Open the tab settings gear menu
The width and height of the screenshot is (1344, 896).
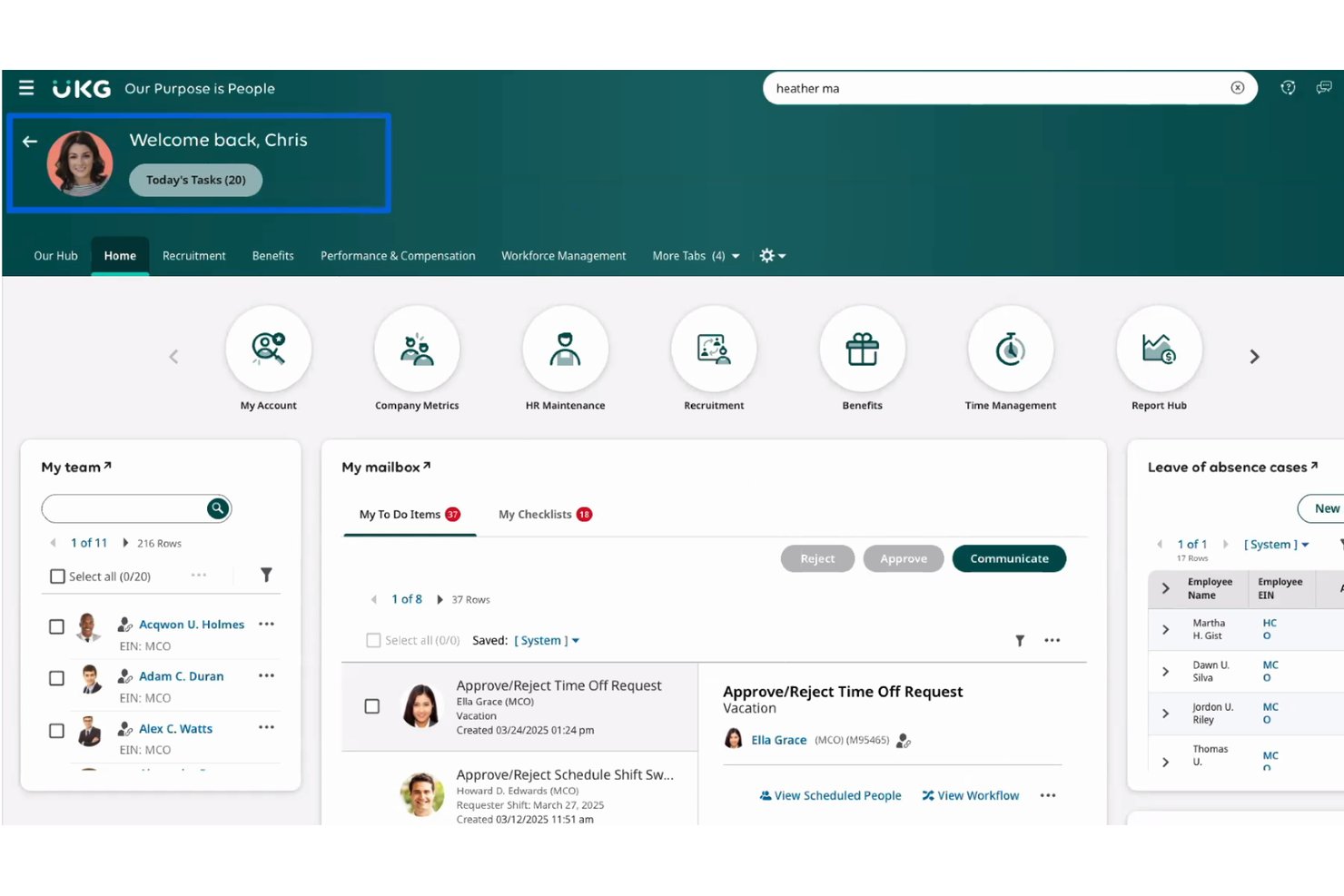click(x=772, y=256)
